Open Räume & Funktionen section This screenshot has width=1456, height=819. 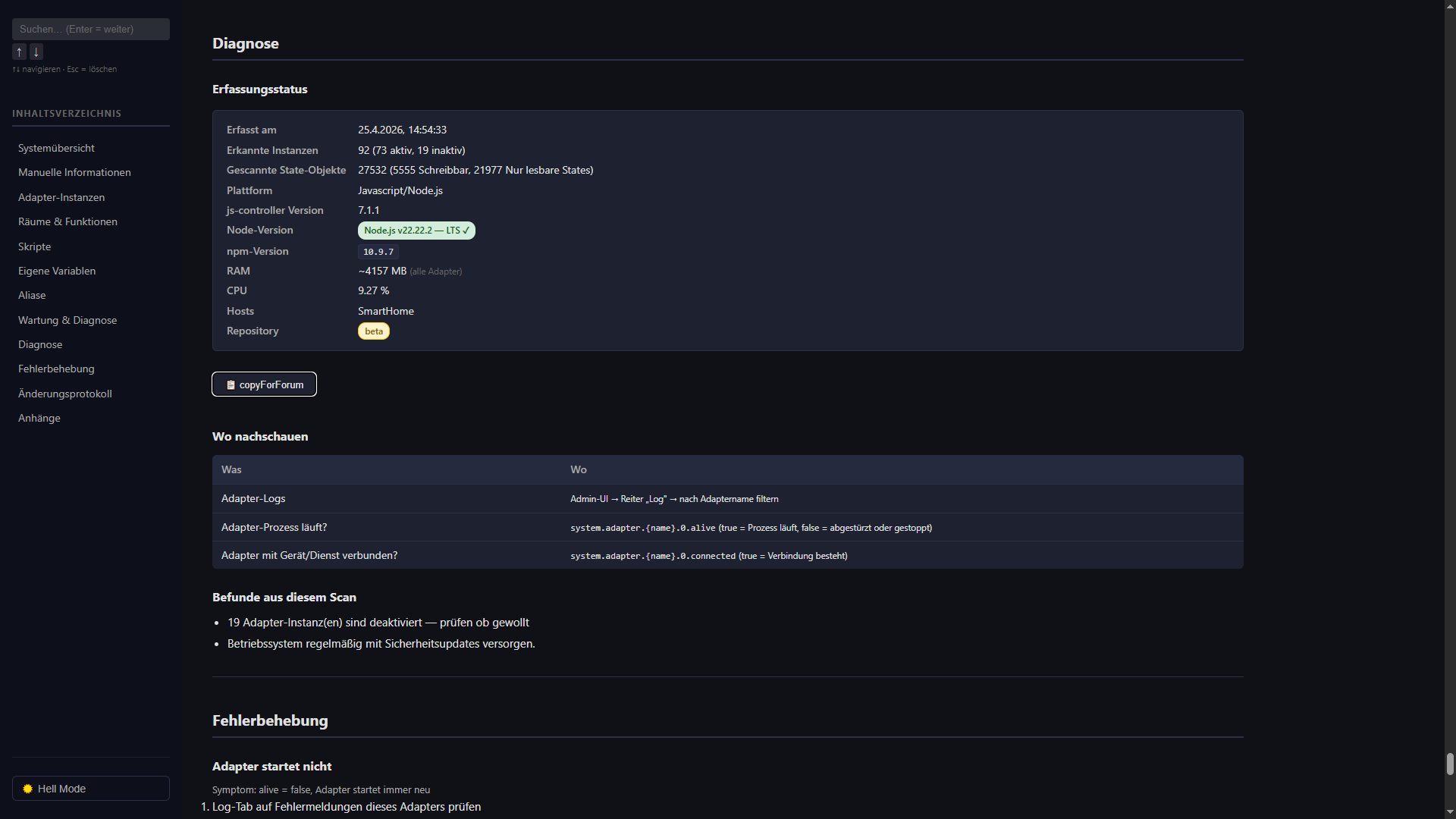pos(67,221)
